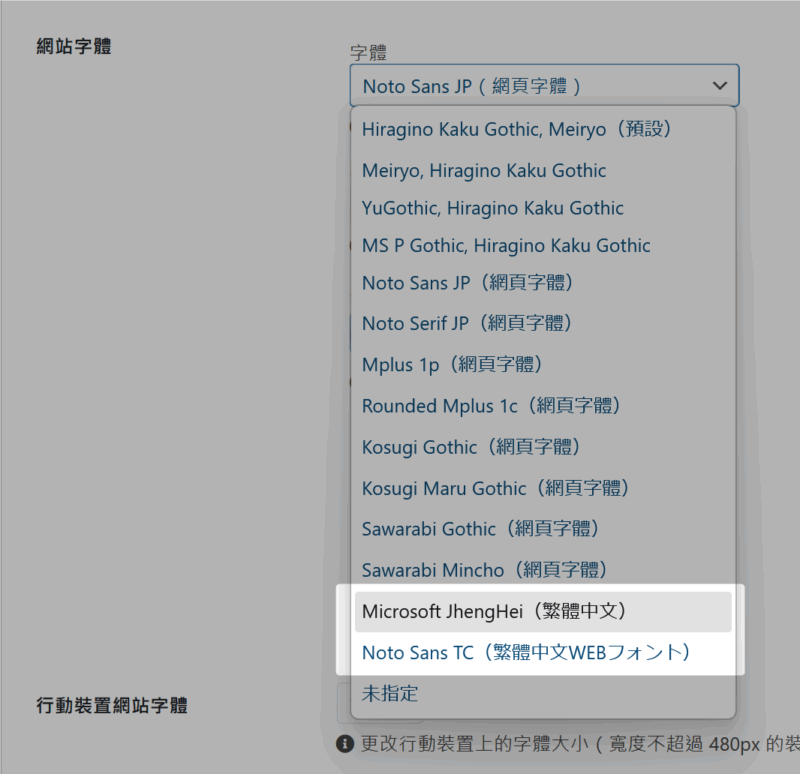800x774 pixels.
Task: Click the 行動裝置網站字體 section heading
Action: [112, 706]
